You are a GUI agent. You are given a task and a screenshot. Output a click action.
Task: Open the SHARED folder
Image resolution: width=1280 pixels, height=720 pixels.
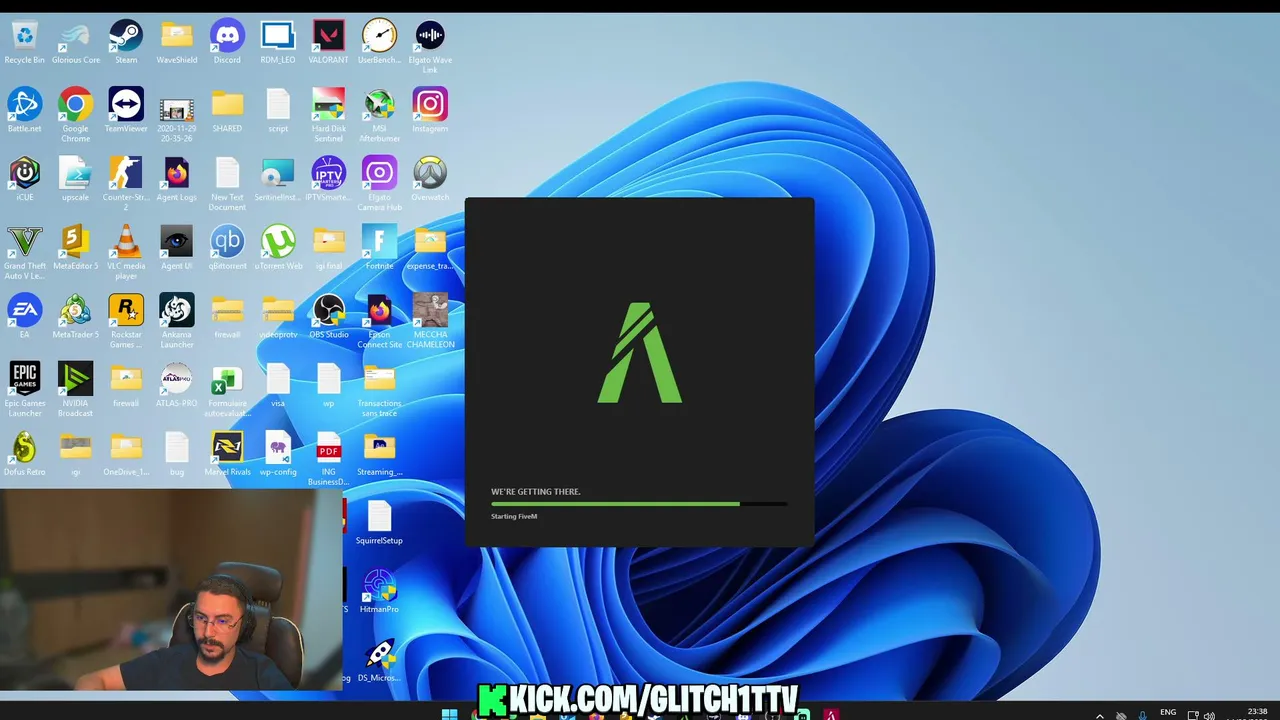click(227, 104)
